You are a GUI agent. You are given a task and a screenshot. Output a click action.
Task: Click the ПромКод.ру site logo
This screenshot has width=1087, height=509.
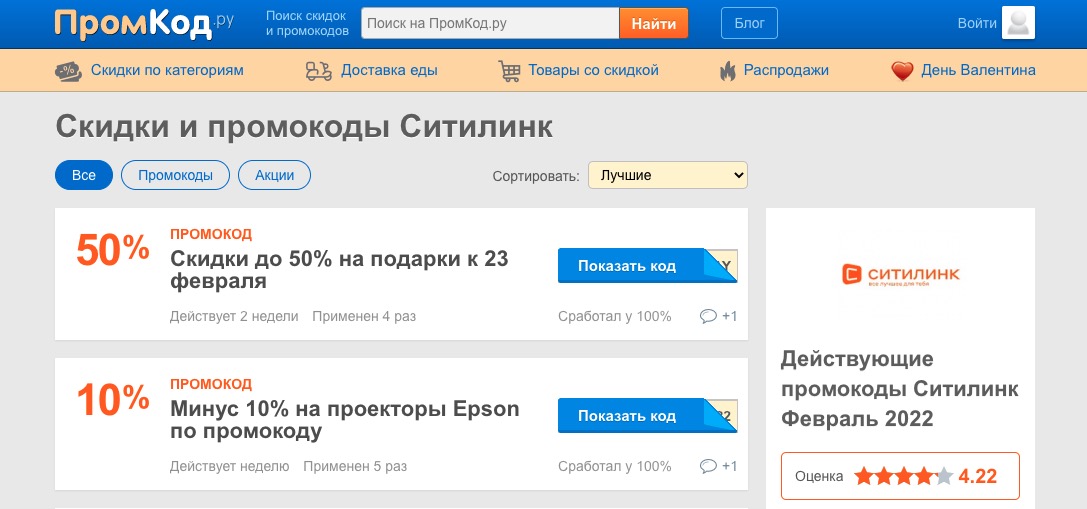143,24
